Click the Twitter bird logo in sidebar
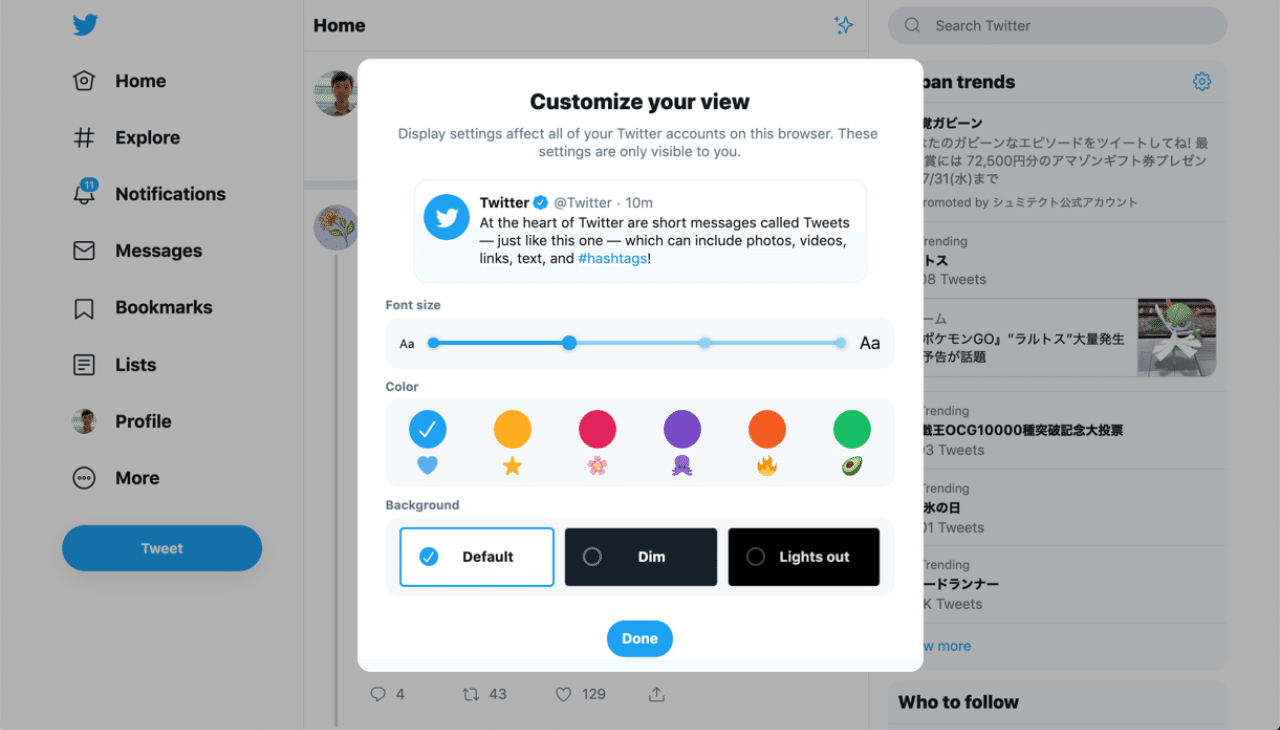The width and height of the screenshot is (1280, 730). [x=85, y=25]
